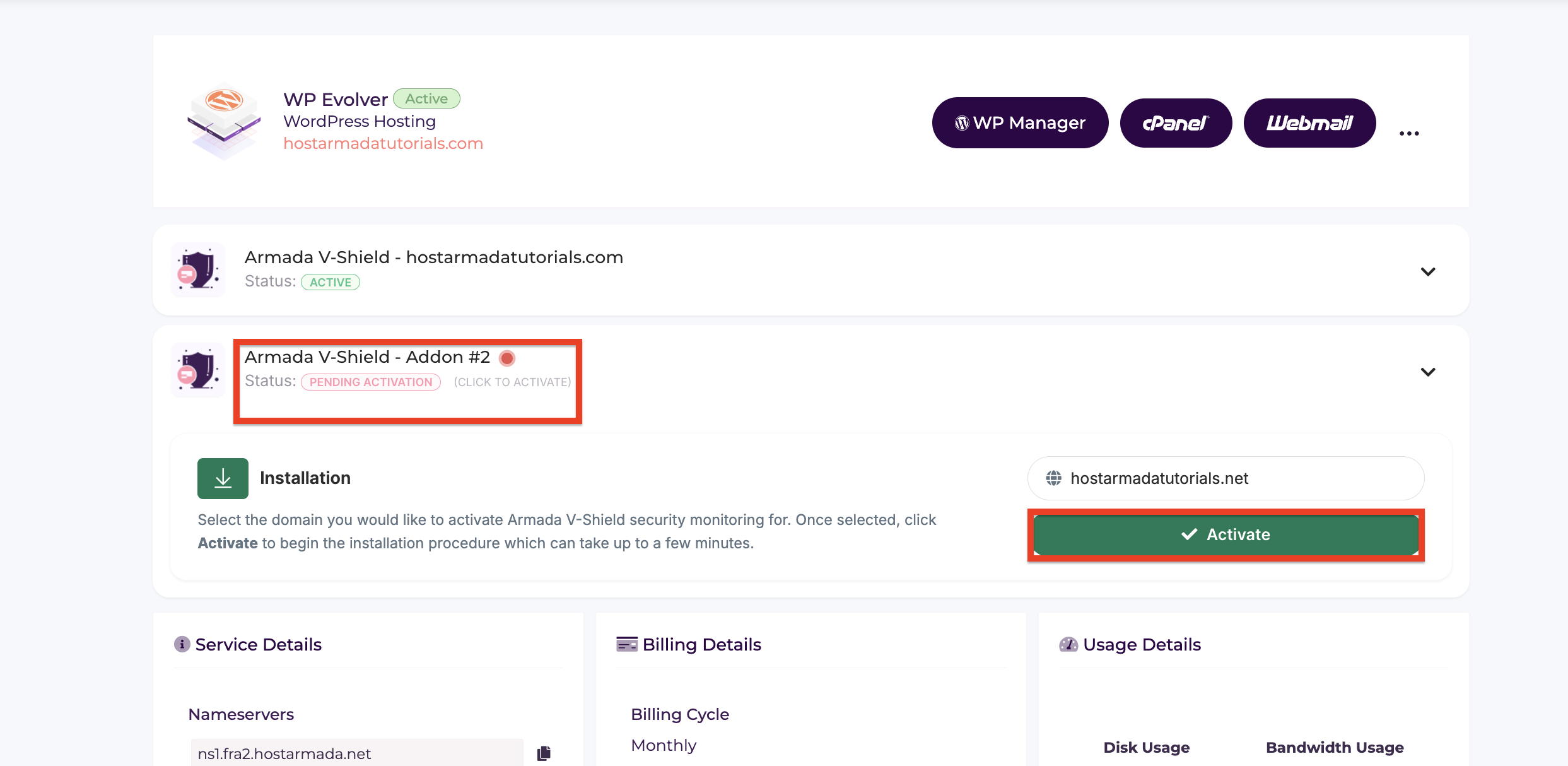The image size is (1568, 766).
Task: Click the Usage Details heading
Action: [1142, 644]
